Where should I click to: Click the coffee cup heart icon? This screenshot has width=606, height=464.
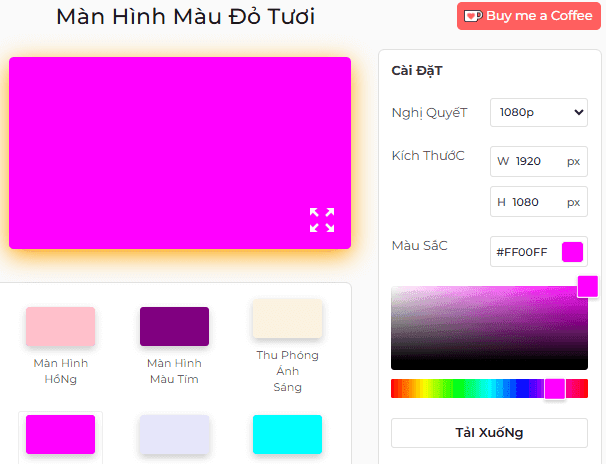473,16
